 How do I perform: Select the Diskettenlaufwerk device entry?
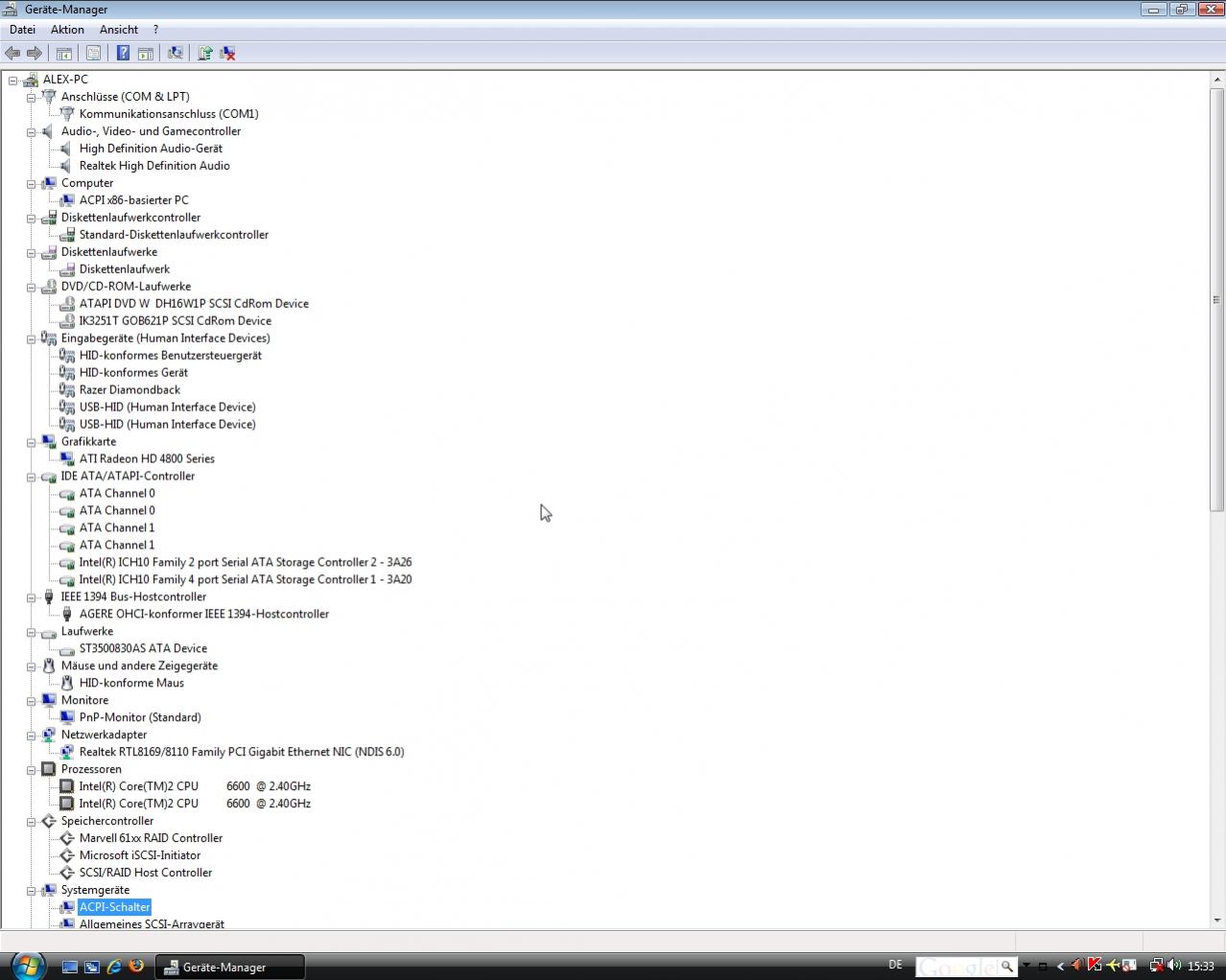point(125,269)
